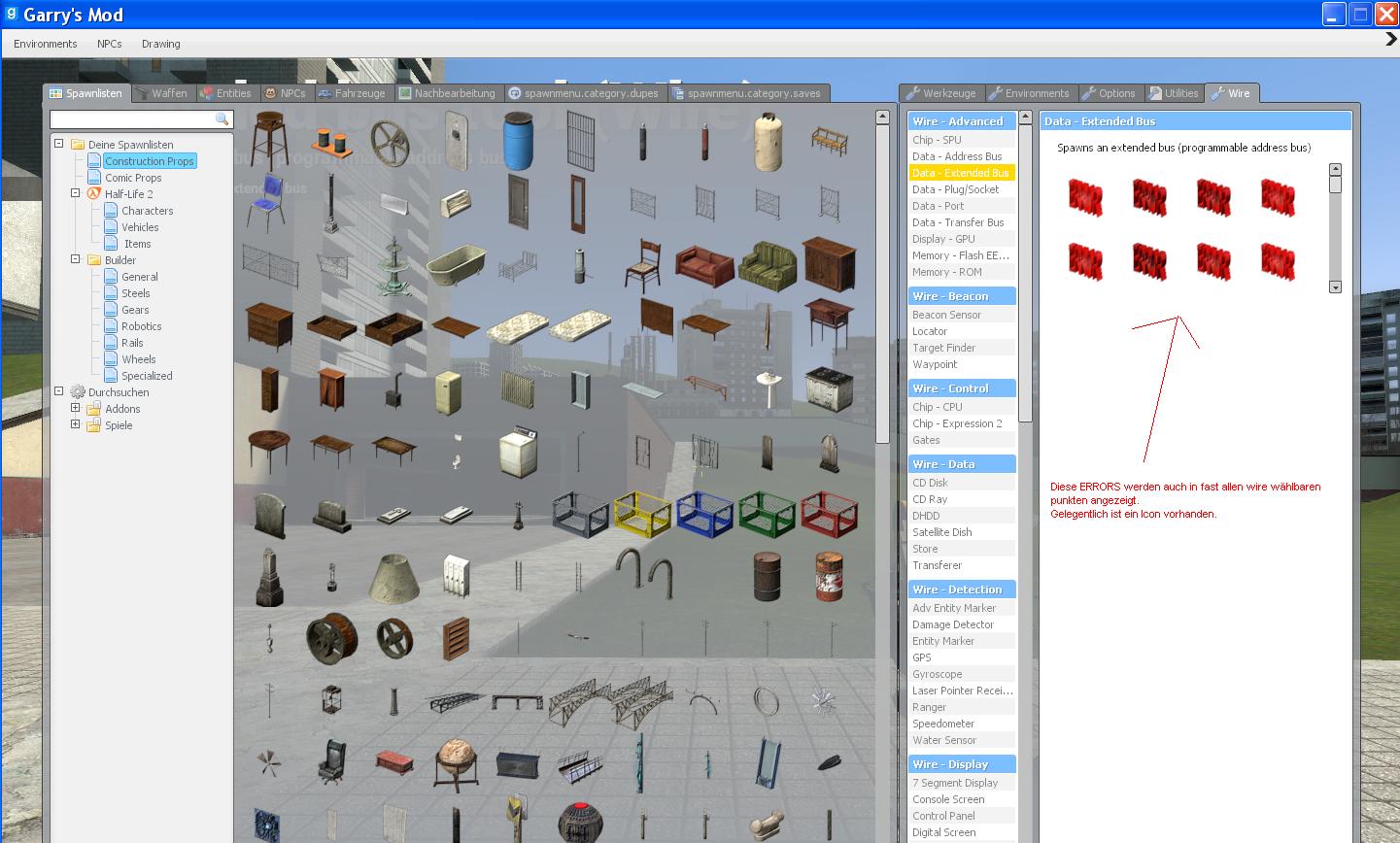Screen dimensions: 1400x843
Task: Select the blue plastic chair prop
Action: [x=268, y=201]
